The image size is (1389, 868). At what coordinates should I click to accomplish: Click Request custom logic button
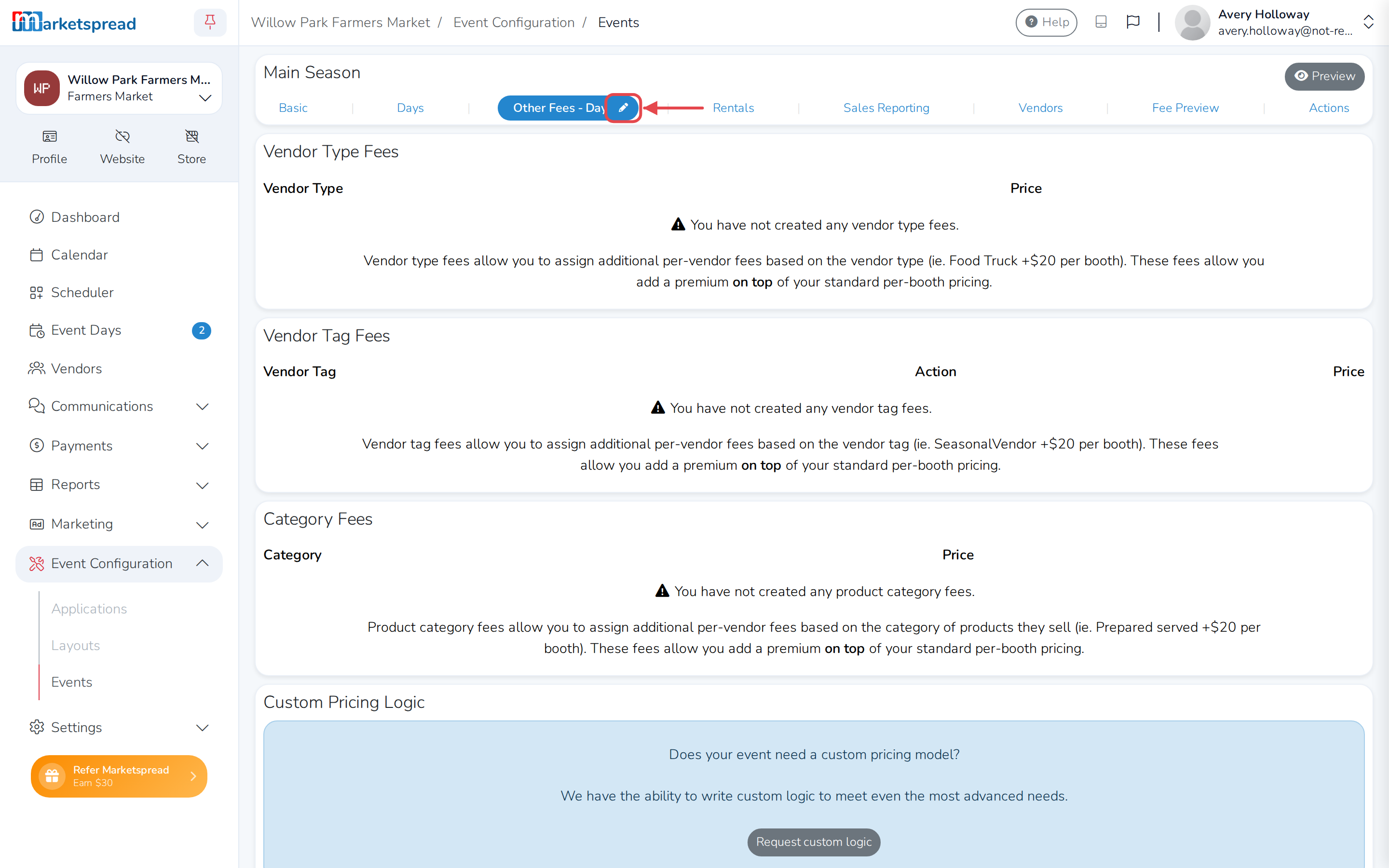[813, 841]
